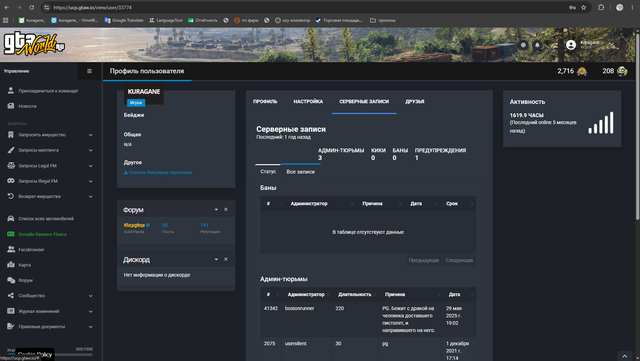Click the gold badge icon next to 2,716
Screen dimensions: 640x361
(582, 71)
